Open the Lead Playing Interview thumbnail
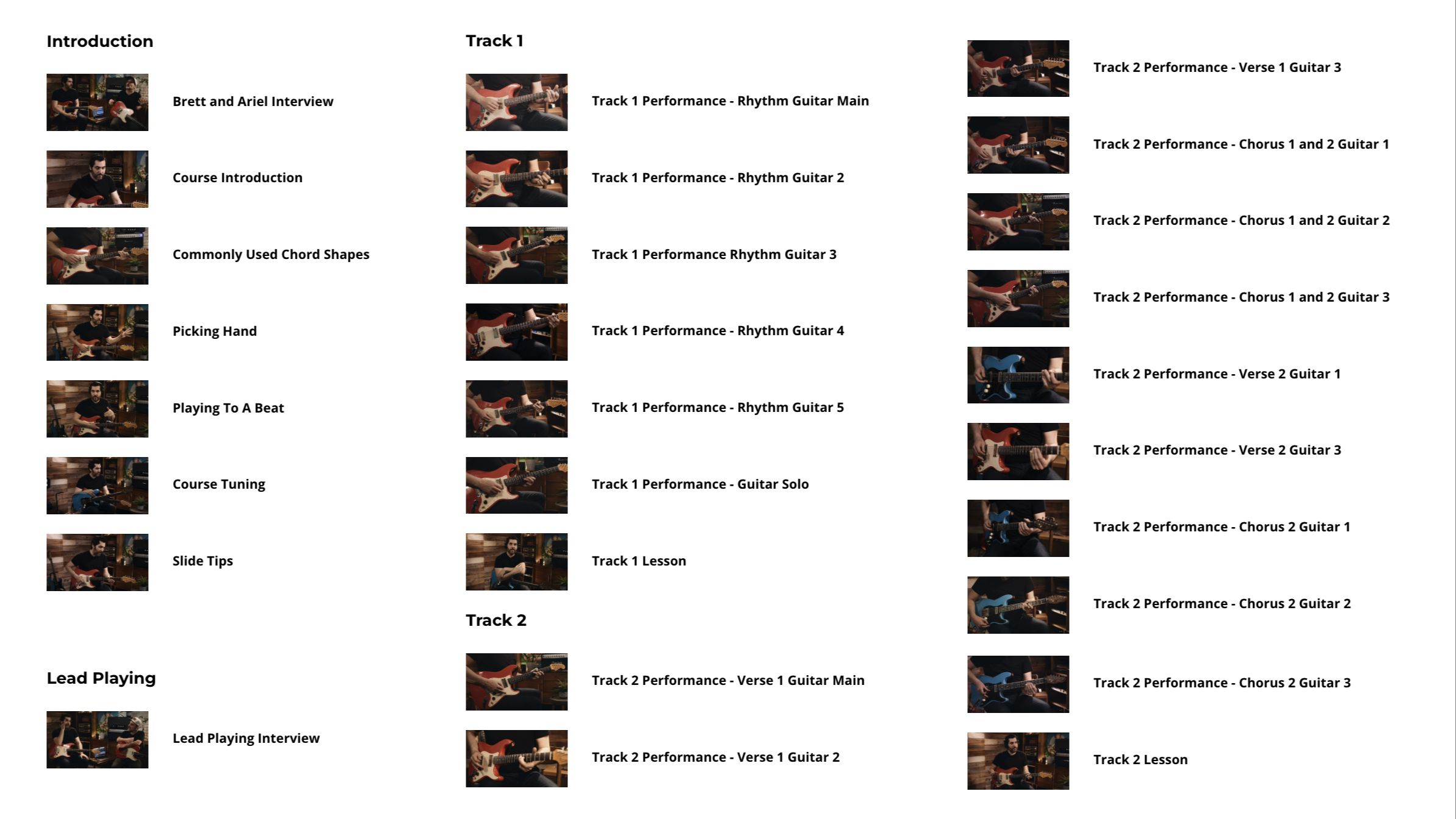1456x819 pixels. (97, 740)
